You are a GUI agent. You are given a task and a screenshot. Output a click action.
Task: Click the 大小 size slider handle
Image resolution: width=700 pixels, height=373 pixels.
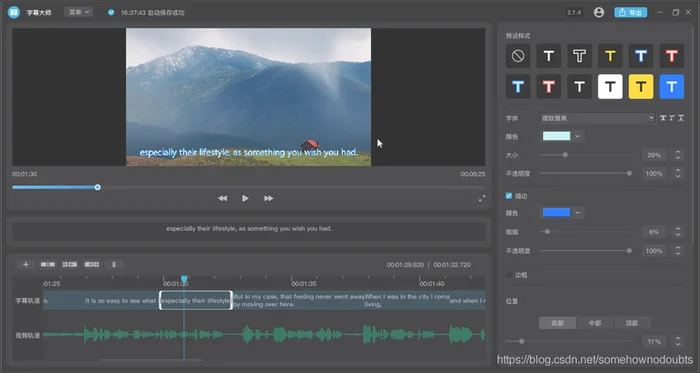(x=565, y=155)
